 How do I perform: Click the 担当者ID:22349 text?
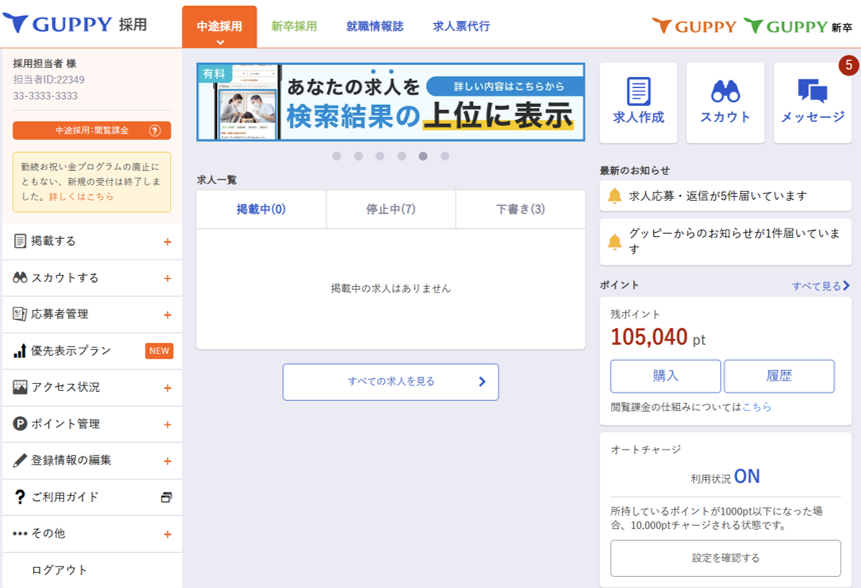coord(49,80)
